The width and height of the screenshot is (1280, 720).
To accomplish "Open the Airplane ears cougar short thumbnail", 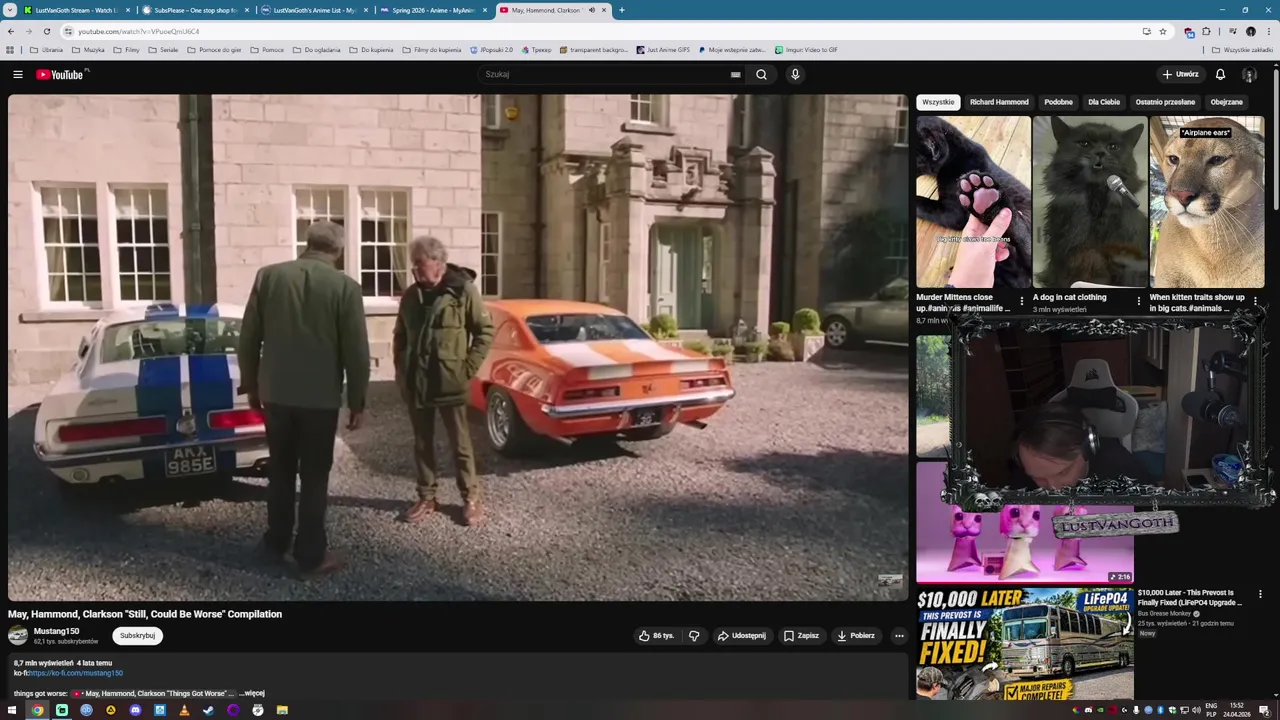I will 1207,202.
